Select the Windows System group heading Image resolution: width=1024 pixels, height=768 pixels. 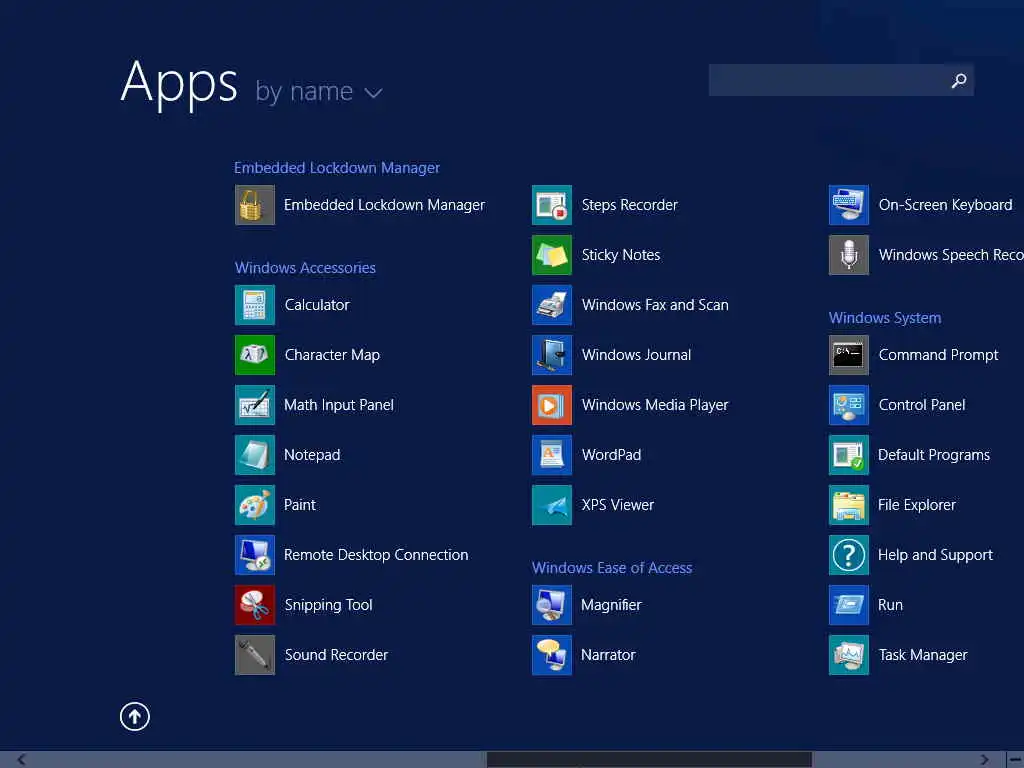point(885,318)
